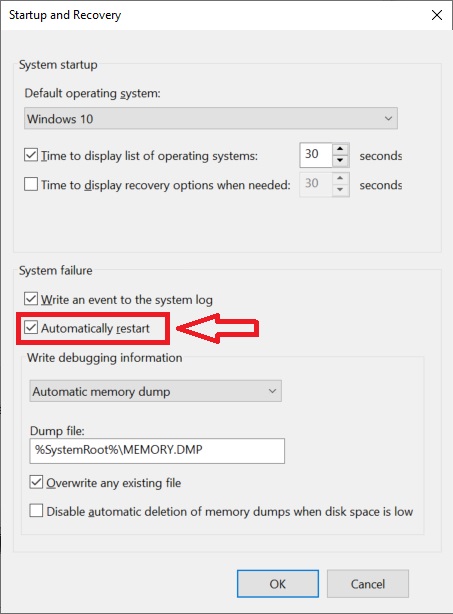The image size is (453, 614).
Task: Click the chevron arrow of Windows 10 dropdown
Action: pyautogui.click(x=388, y=118)
